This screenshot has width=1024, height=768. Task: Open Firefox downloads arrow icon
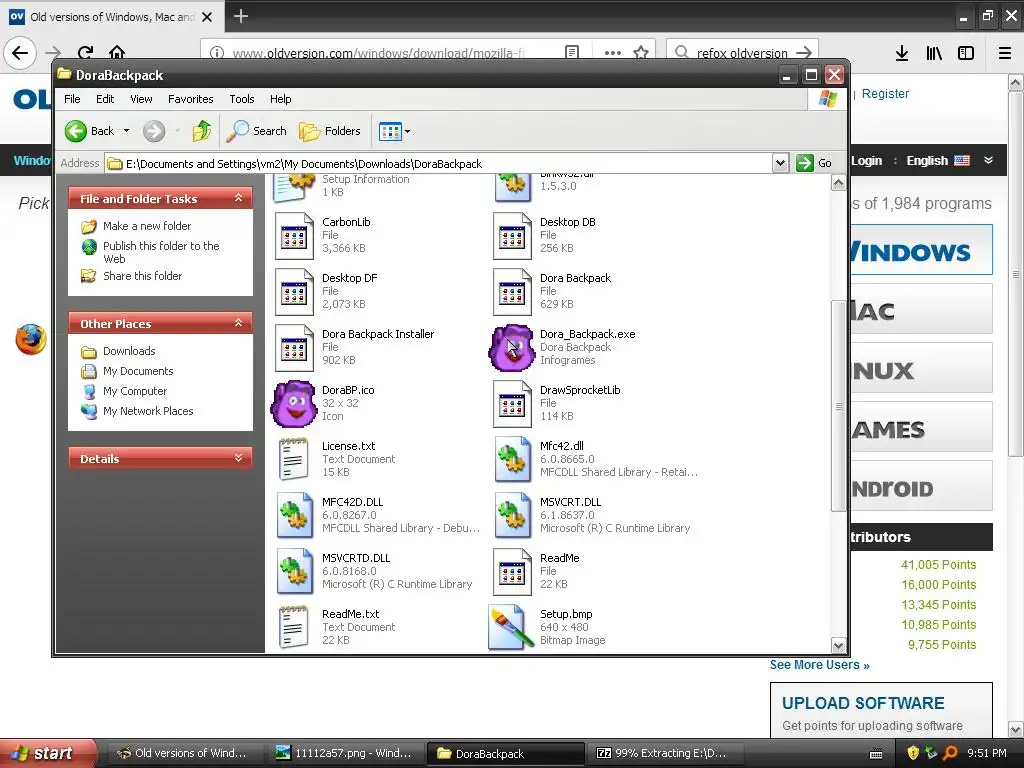click(902, 53)
